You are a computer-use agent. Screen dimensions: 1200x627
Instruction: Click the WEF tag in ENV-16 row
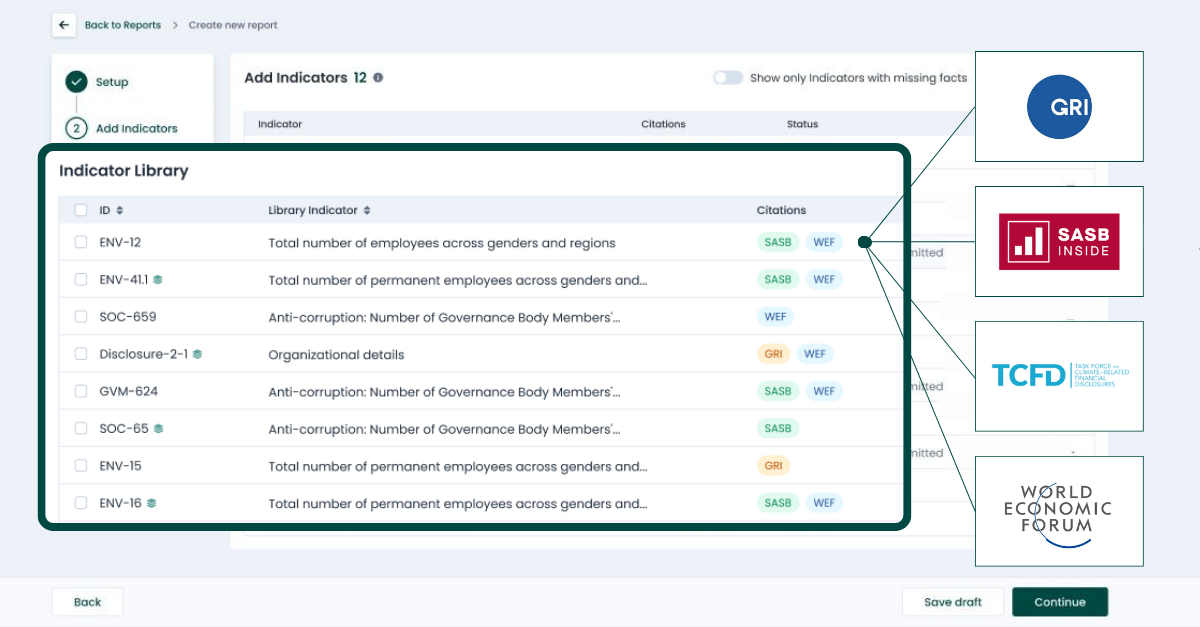(824, 503)
